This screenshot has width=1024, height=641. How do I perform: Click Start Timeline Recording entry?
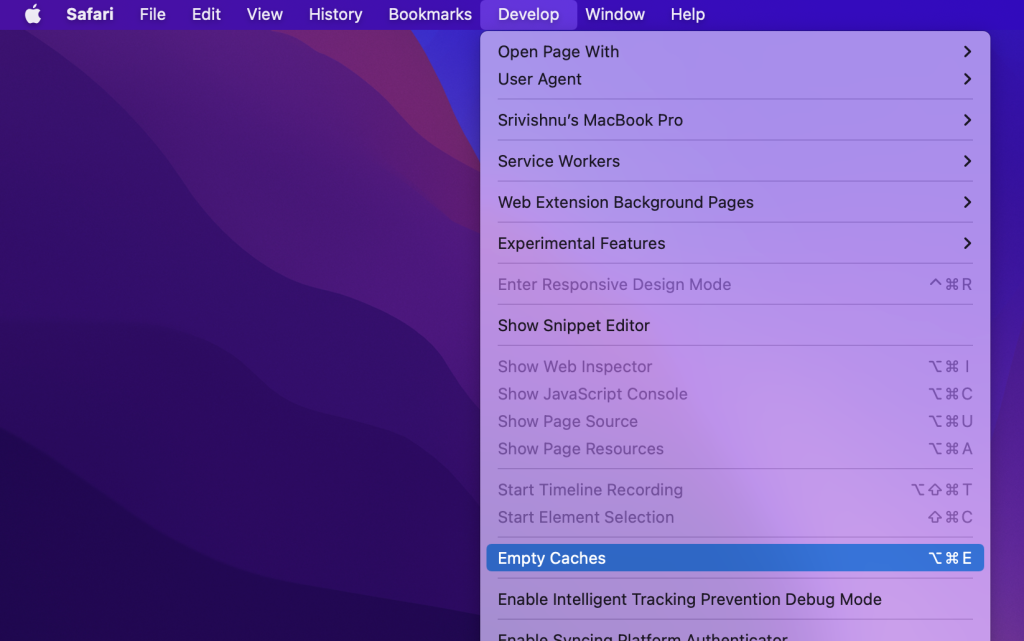pos(735,490)
